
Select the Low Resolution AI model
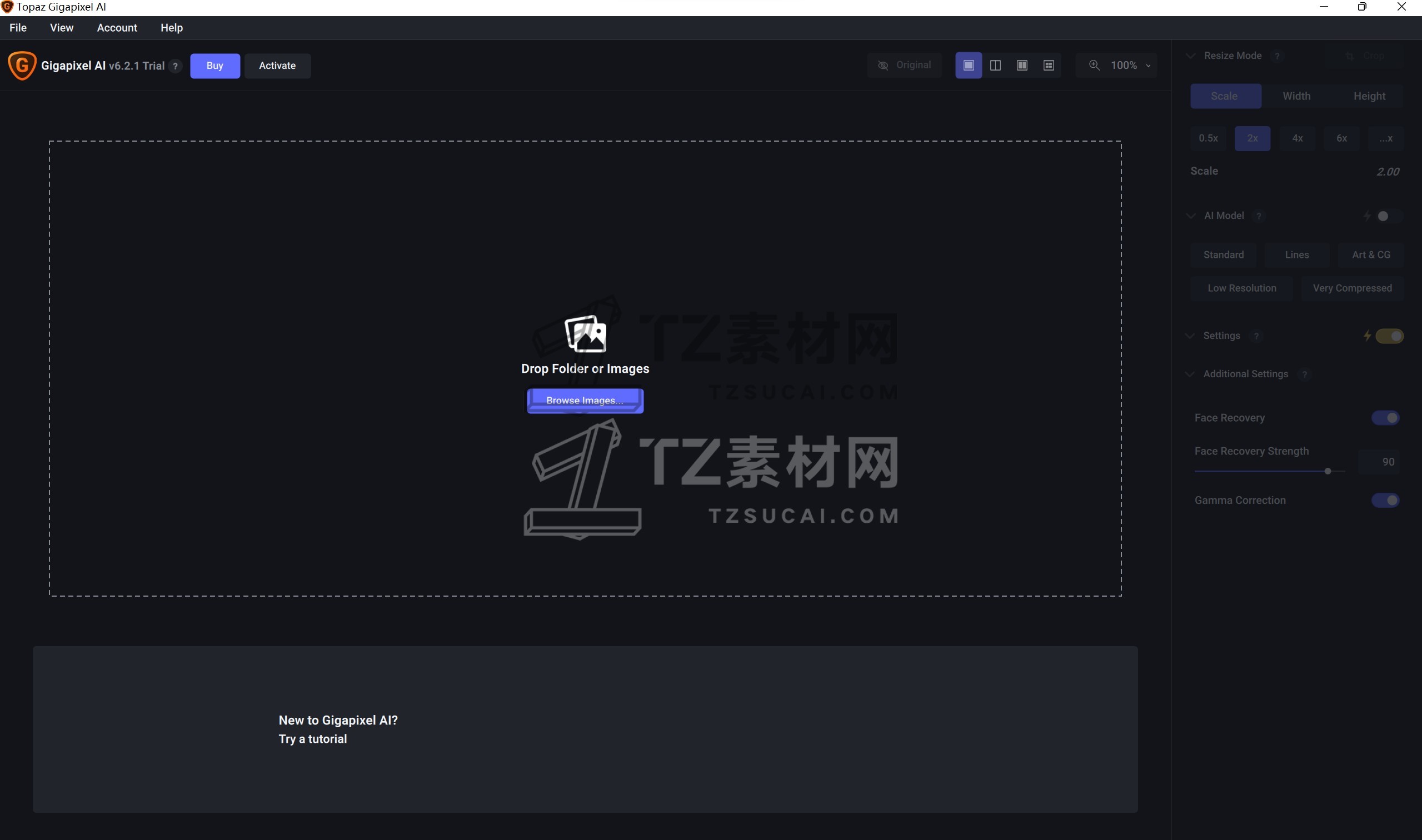1241,289
